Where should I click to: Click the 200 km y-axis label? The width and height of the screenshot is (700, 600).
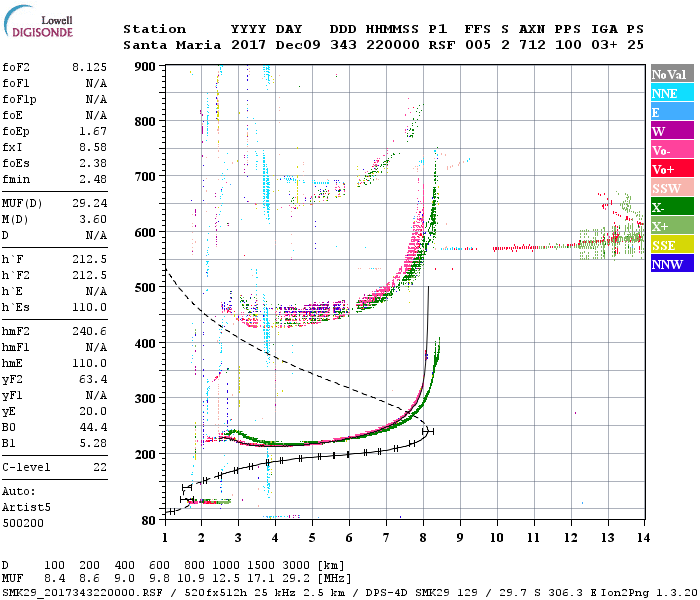[x=145, y=454]
